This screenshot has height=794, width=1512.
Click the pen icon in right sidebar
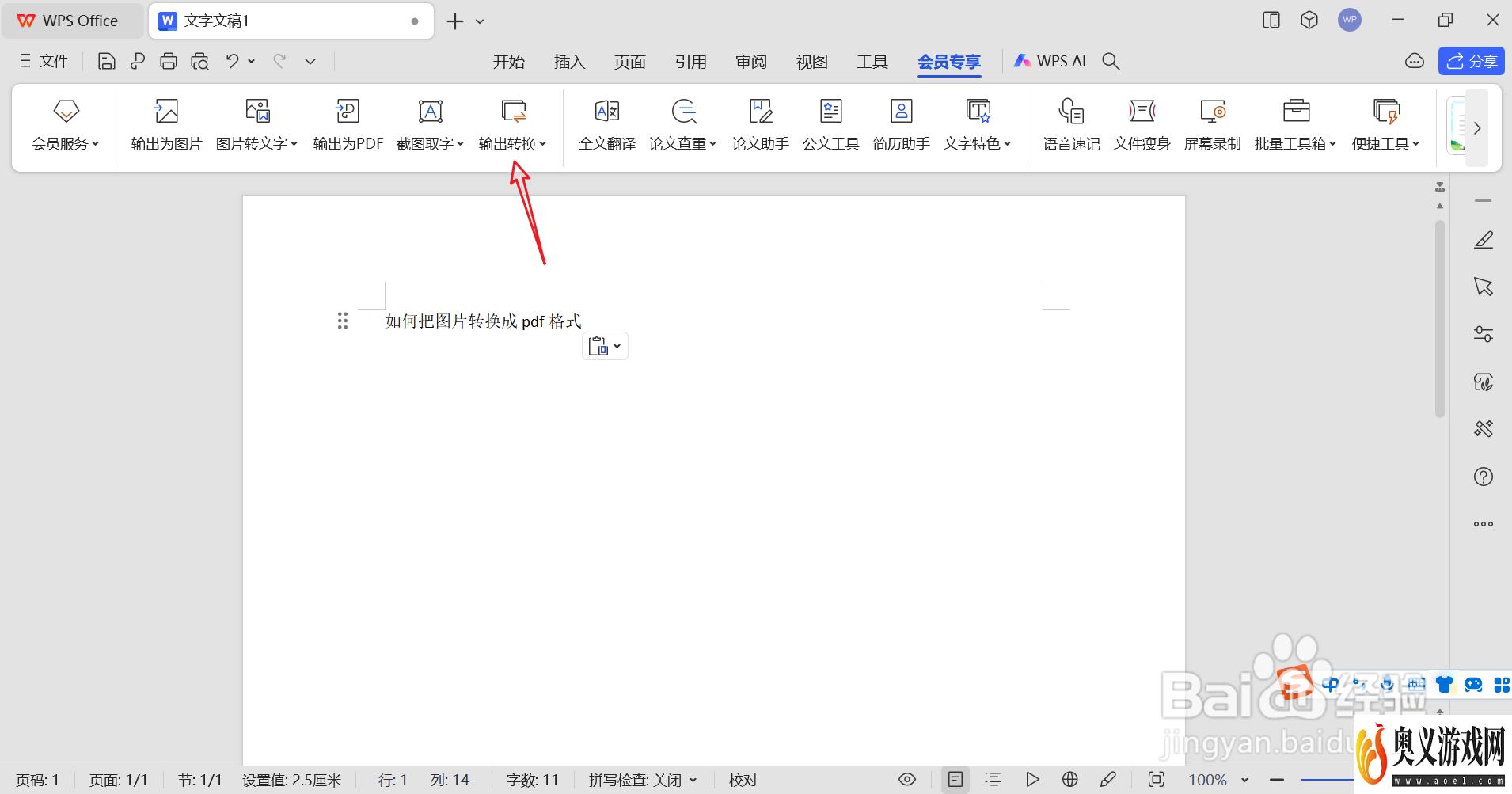[x=1484, y=240]
